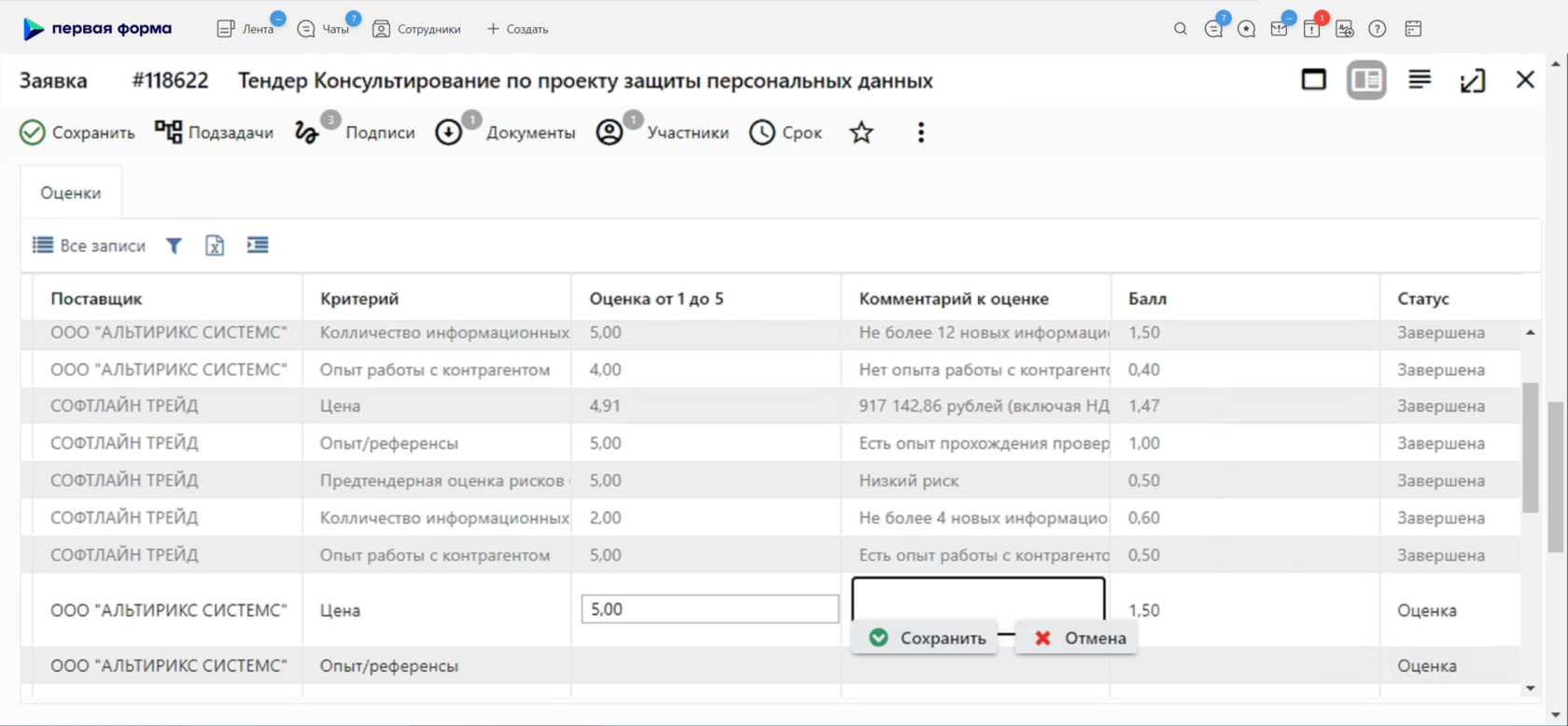Image resolution: width=1568 pixels, height=726 pixels.
Task: Open the calendar icon in the top bar
Action: click(1413, 29)
